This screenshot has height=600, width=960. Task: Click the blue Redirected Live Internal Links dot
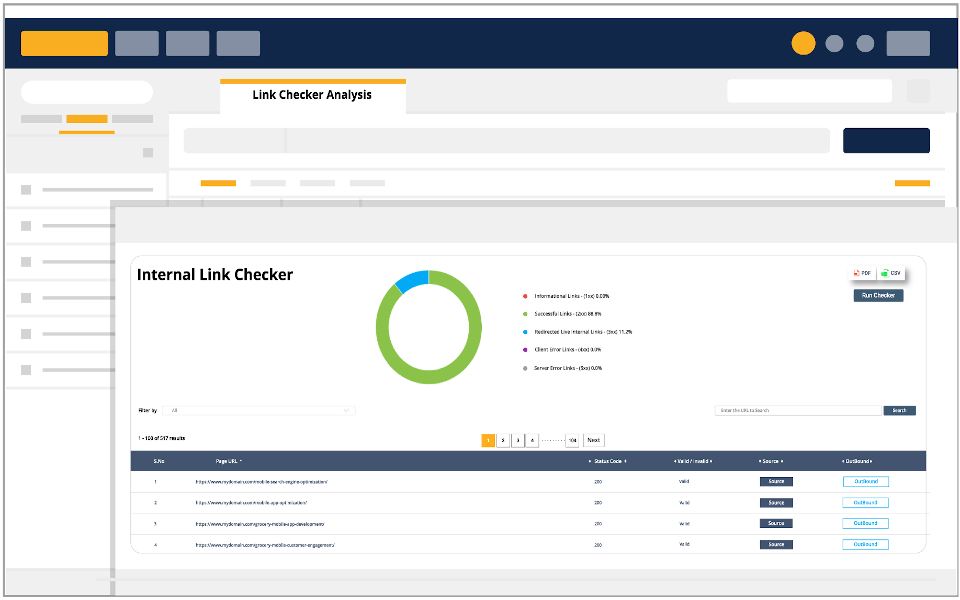tap(525, 332)
